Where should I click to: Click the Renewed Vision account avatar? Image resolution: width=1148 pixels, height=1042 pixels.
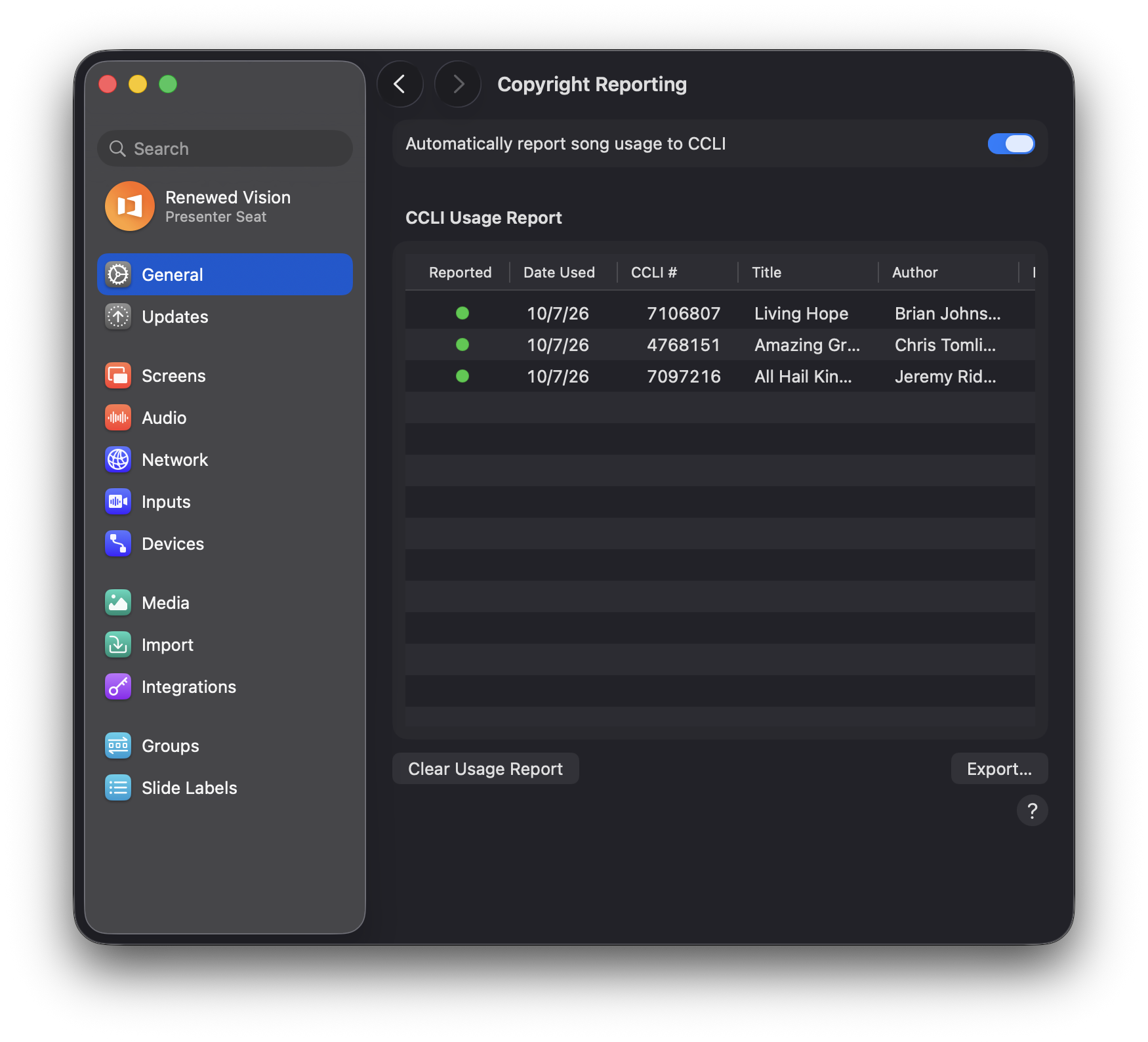point(130,206)
